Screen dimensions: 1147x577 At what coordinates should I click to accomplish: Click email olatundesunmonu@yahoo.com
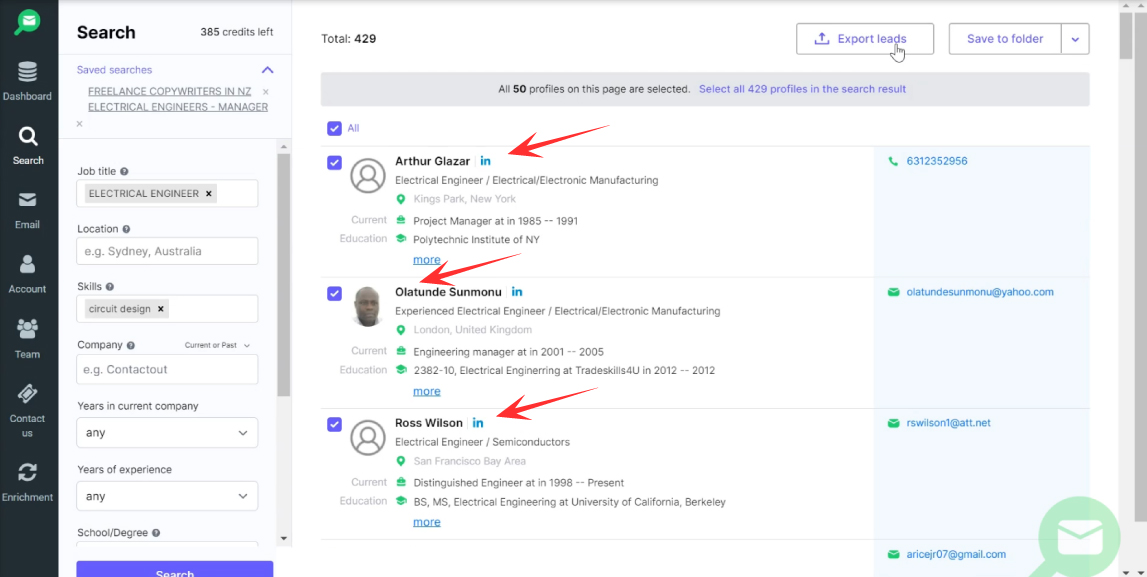(x=979, y=292)
